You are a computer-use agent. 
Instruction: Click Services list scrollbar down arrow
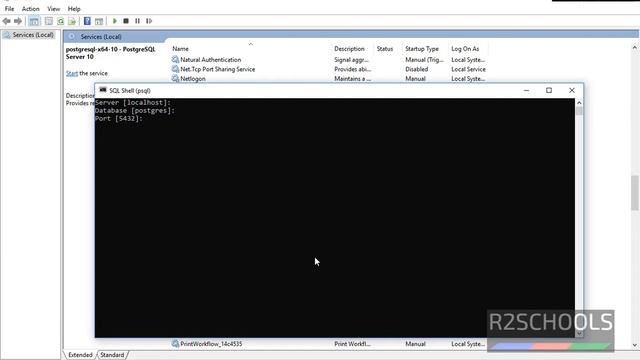click(635, 345)
